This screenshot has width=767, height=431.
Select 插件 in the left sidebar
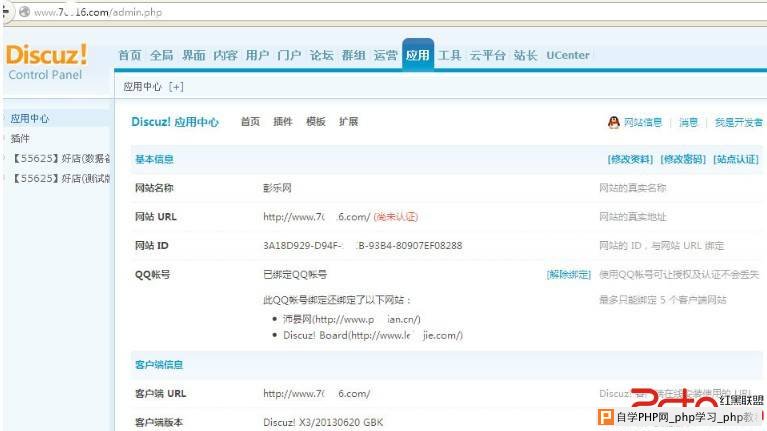(20, 138)
